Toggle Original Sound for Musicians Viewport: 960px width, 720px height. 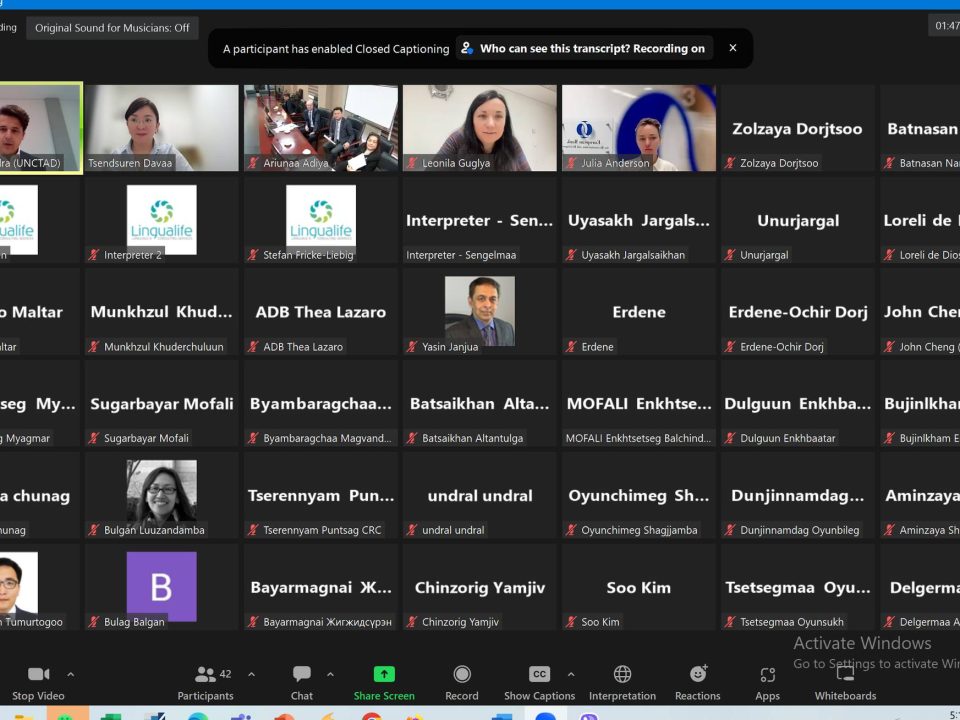112,28
